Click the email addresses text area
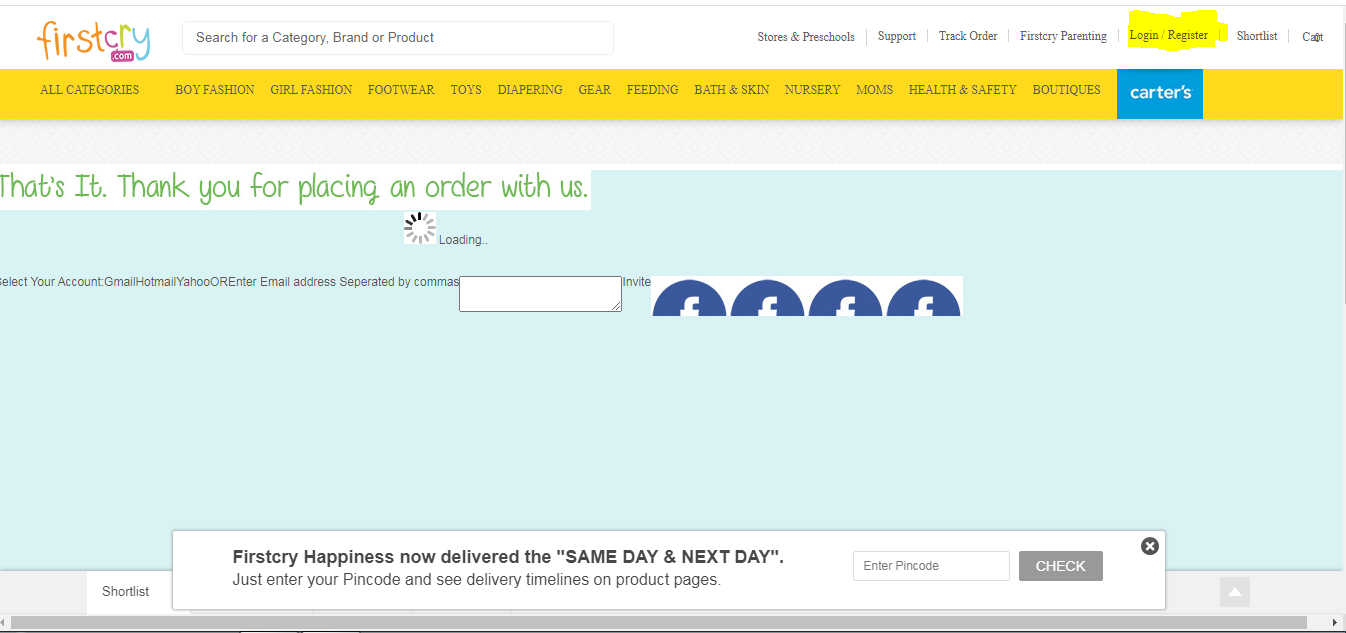The image size is (1346, 633). point(540,294)
